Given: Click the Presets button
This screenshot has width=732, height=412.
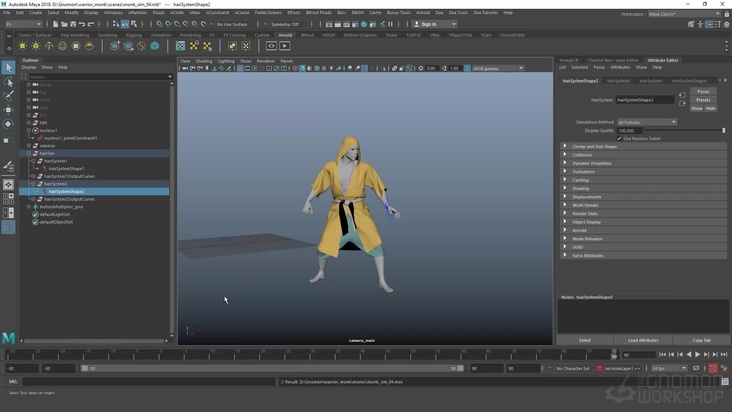Looking at the screenshot, I should [x=703, y=100].
